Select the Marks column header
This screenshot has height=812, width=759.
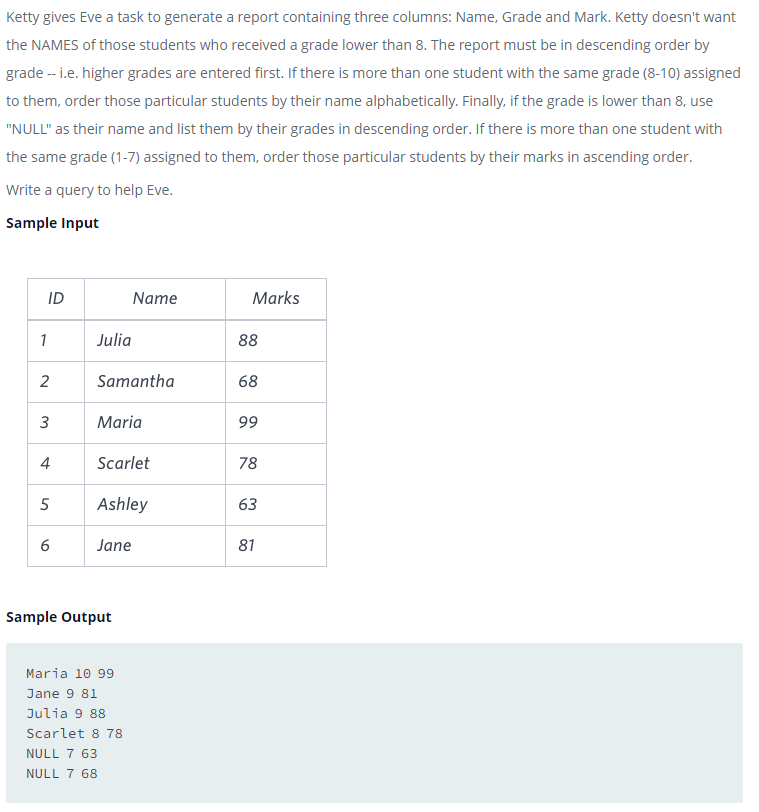point(276,299)
